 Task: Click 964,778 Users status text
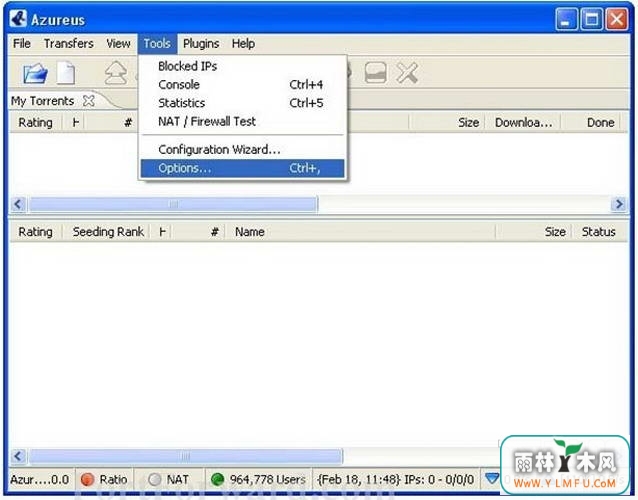[267, 480]
